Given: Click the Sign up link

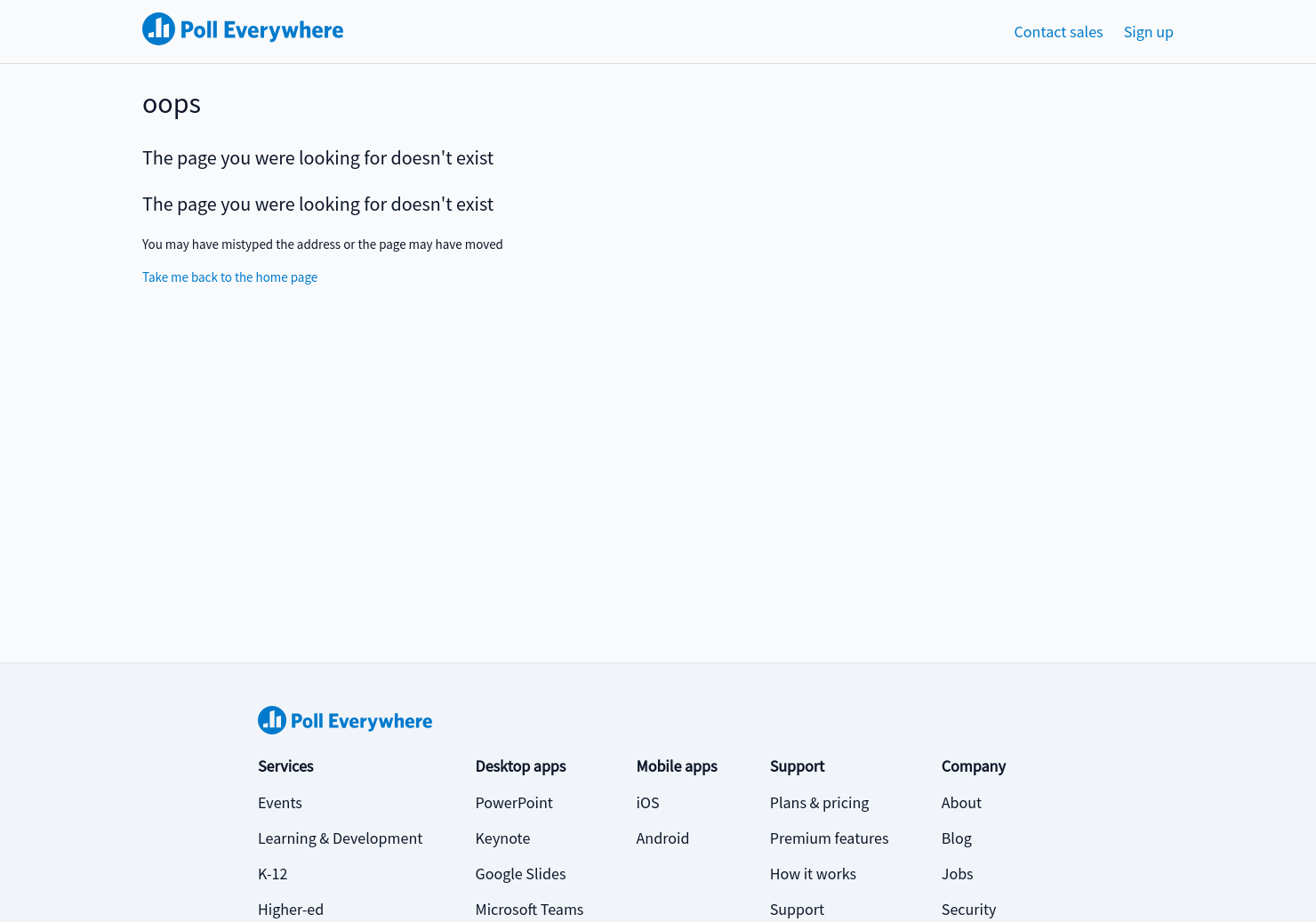Looking at the screenshot, I should point(1148,32).
